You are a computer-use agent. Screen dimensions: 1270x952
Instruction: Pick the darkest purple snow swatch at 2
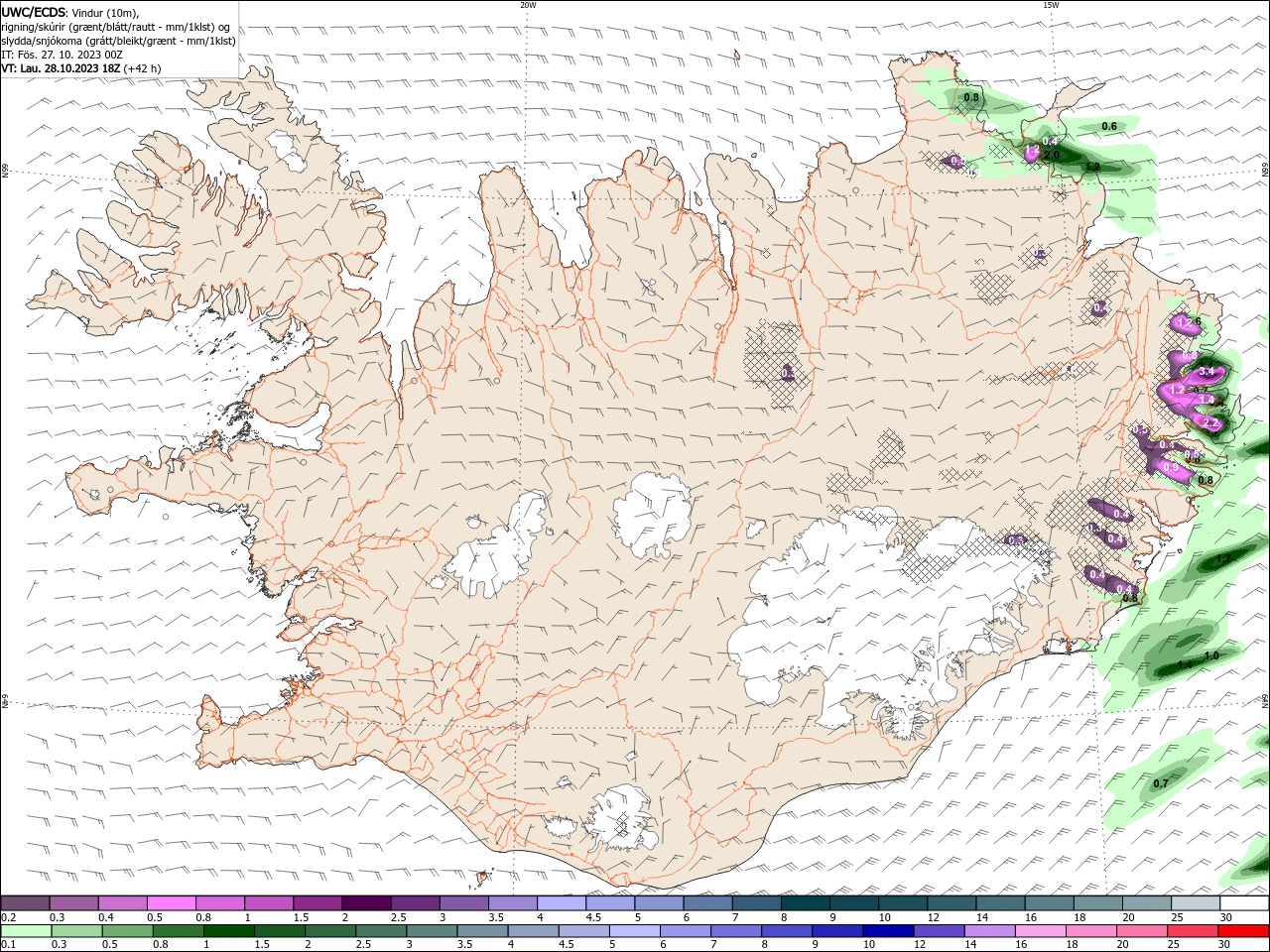tap(365, 903)
